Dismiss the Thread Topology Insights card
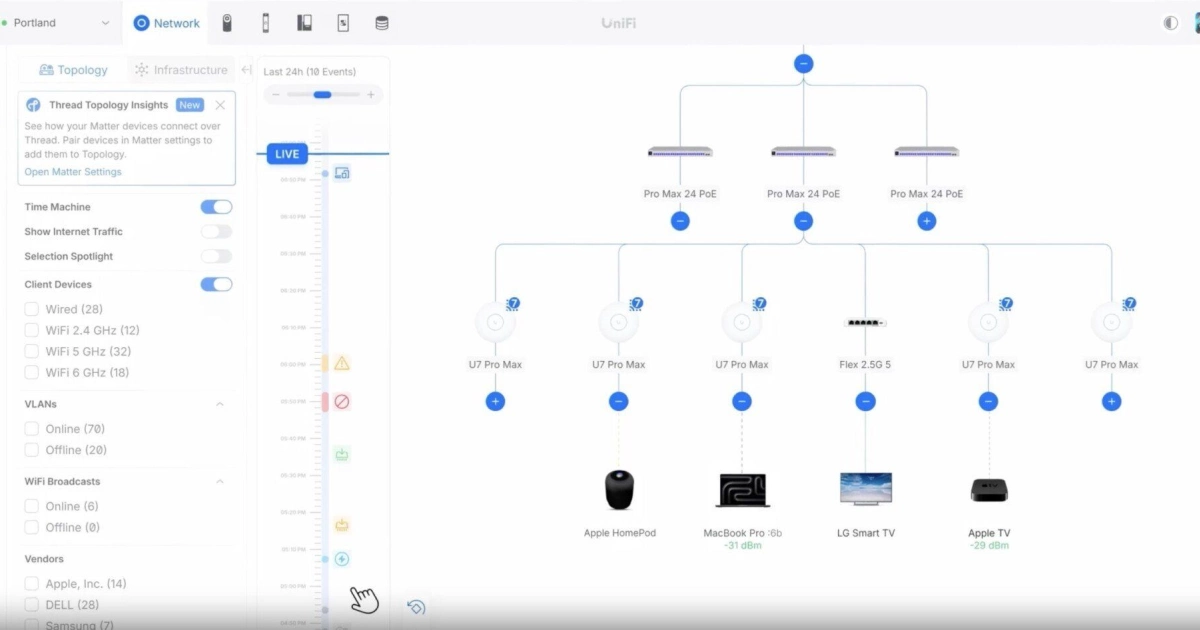The height and width of the screenshot is (630, 1200). click(220, 105)
